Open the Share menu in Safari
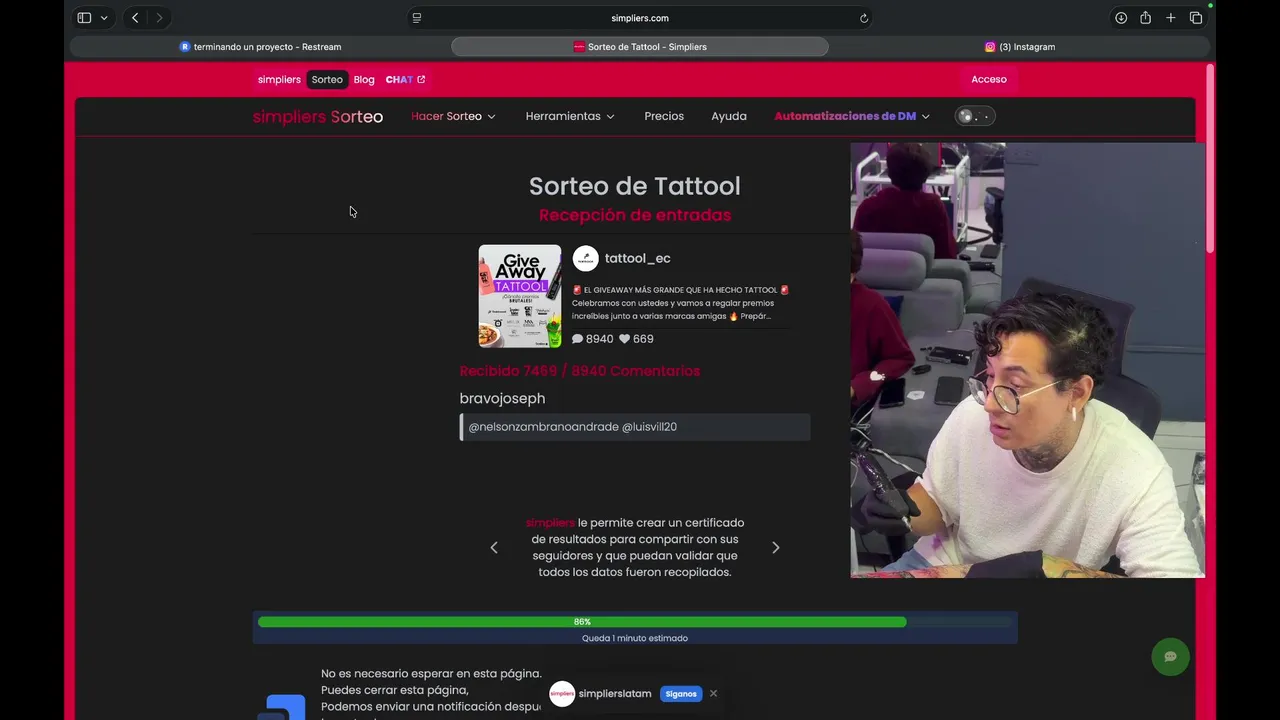The image size is (1280, 720). click(1146, 18)
